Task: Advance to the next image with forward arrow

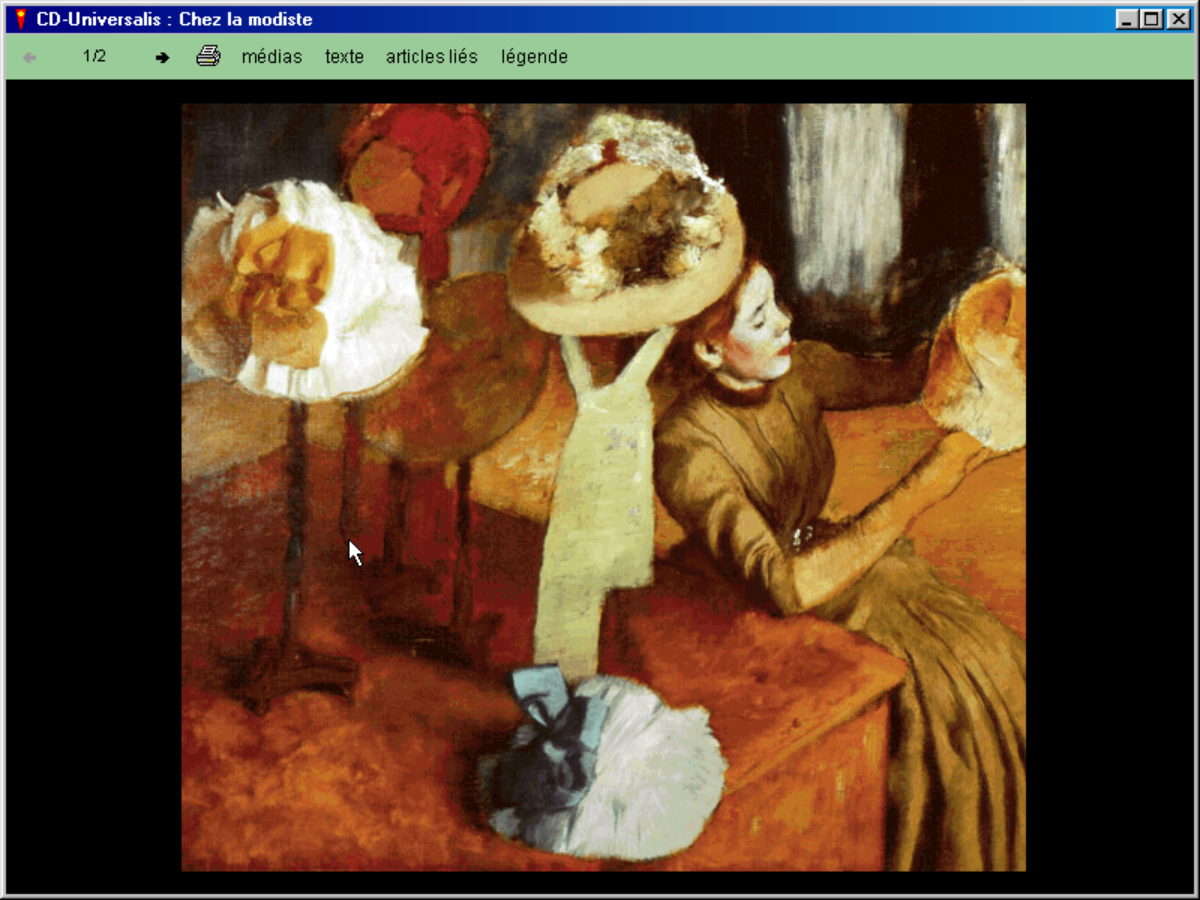Action: tap(162, 58)
